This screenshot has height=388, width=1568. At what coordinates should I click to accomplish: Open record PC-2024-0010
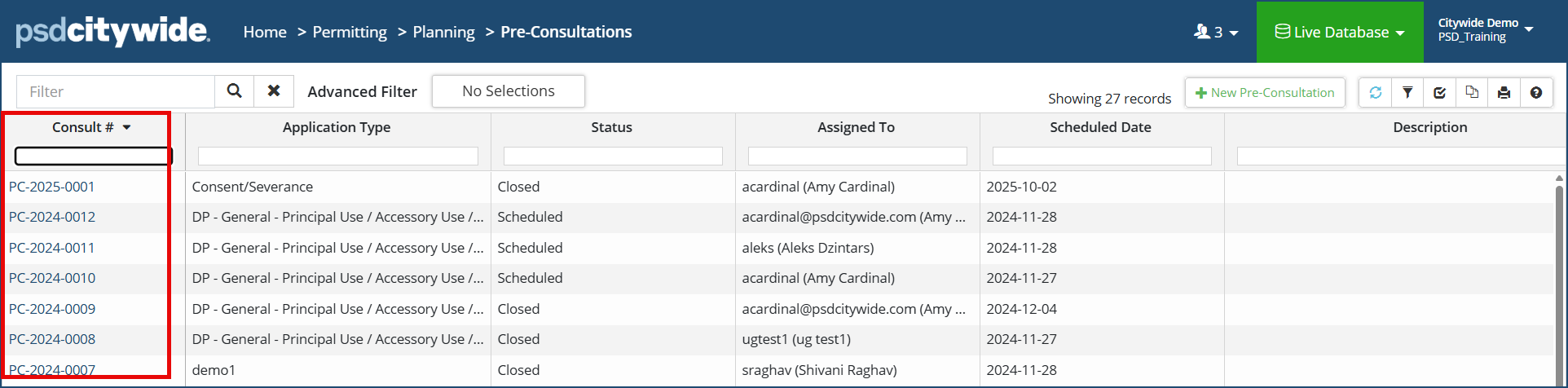pyautogui.click(x=52, y=278)
